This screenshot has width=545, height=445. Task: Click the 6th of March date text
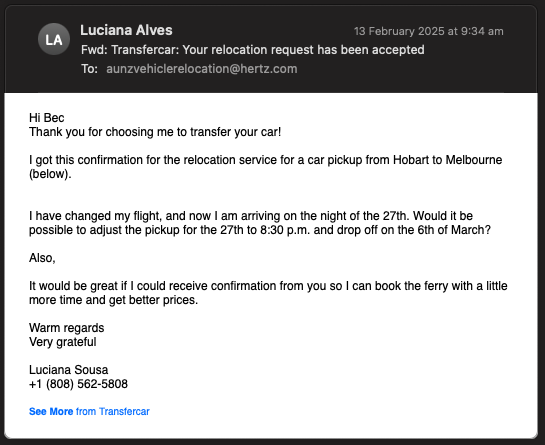450,230
